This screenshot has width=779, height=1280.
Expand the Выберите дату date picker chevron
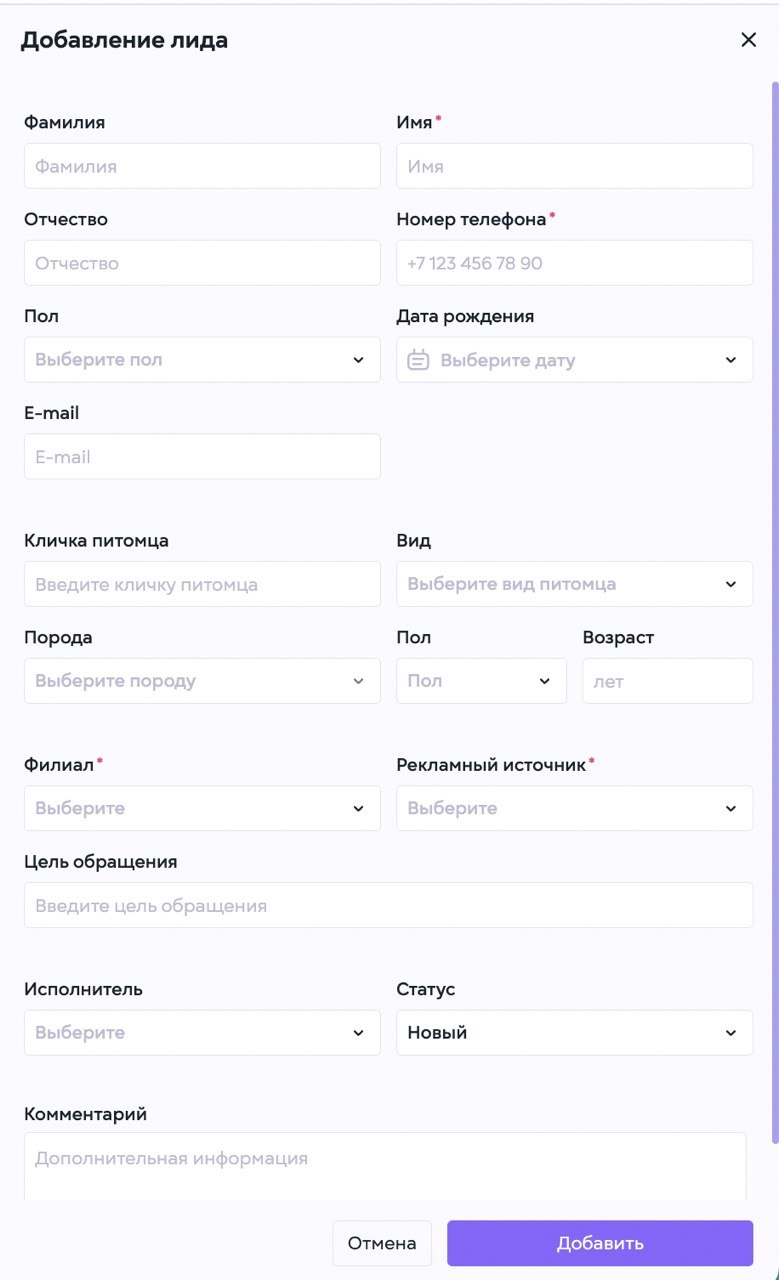point(731,360)
